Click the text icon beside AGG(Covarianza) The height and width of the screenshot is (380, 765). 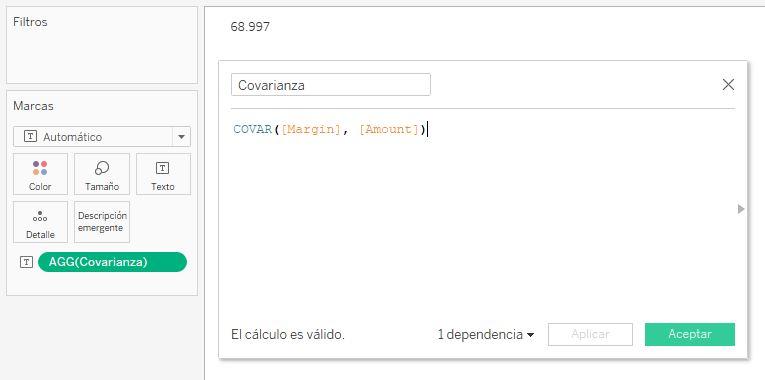[x=26, y=262]
